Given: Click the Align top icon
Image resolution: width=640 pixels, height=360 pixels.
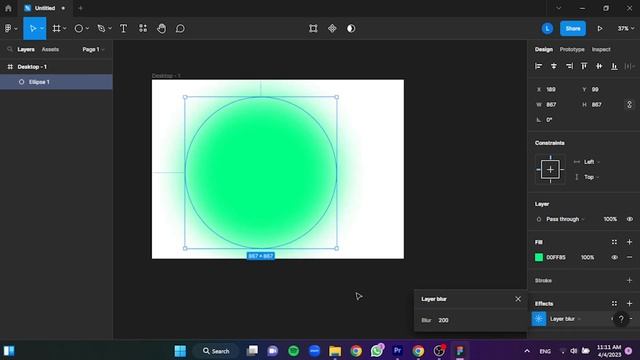Looking at the screenshot, I should (x=584, y=66).
